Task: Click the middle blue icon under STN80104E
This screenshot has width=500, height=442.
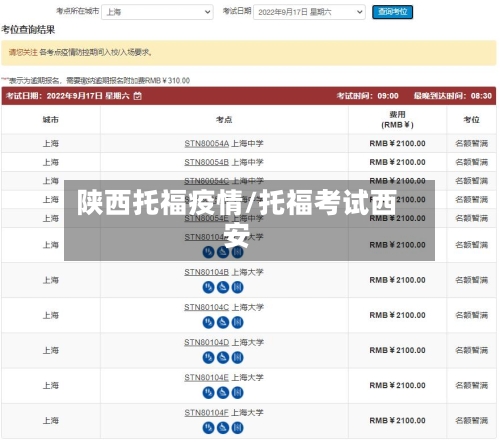Action: 223,393
